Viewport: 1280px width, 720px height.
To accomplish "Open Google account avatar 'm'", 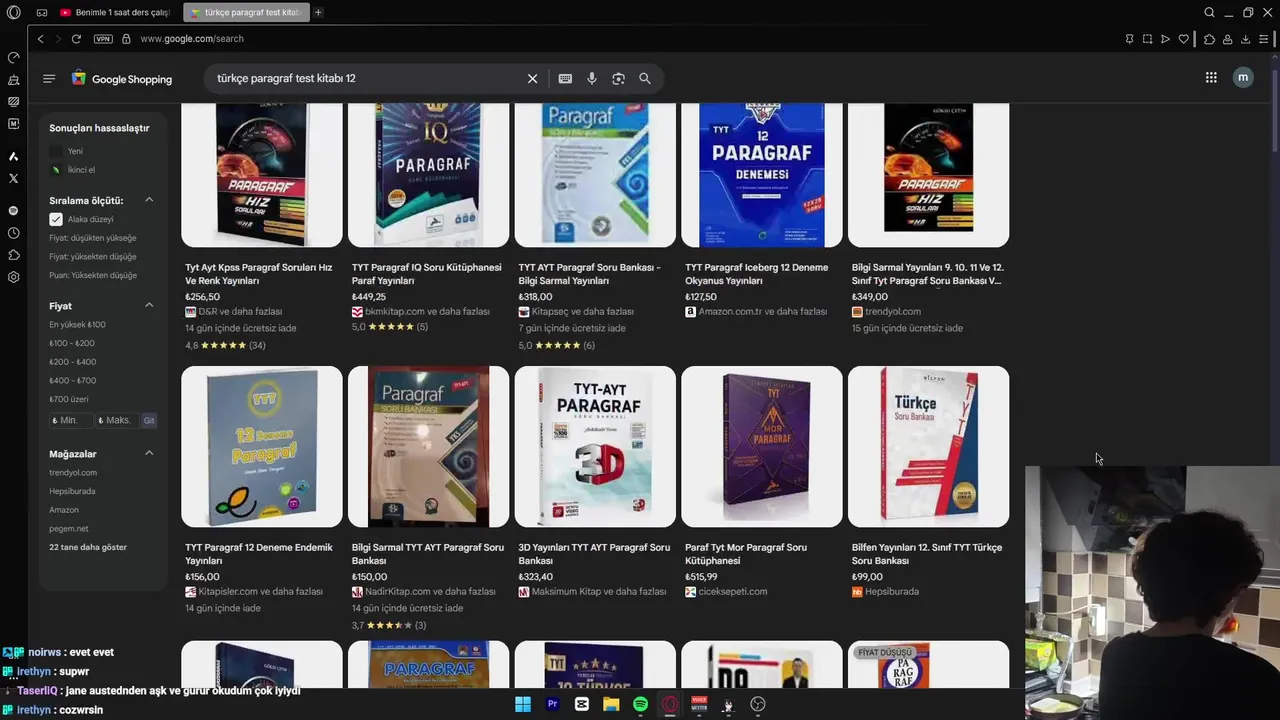I will pyautogui.click(x=1243, y=77).
